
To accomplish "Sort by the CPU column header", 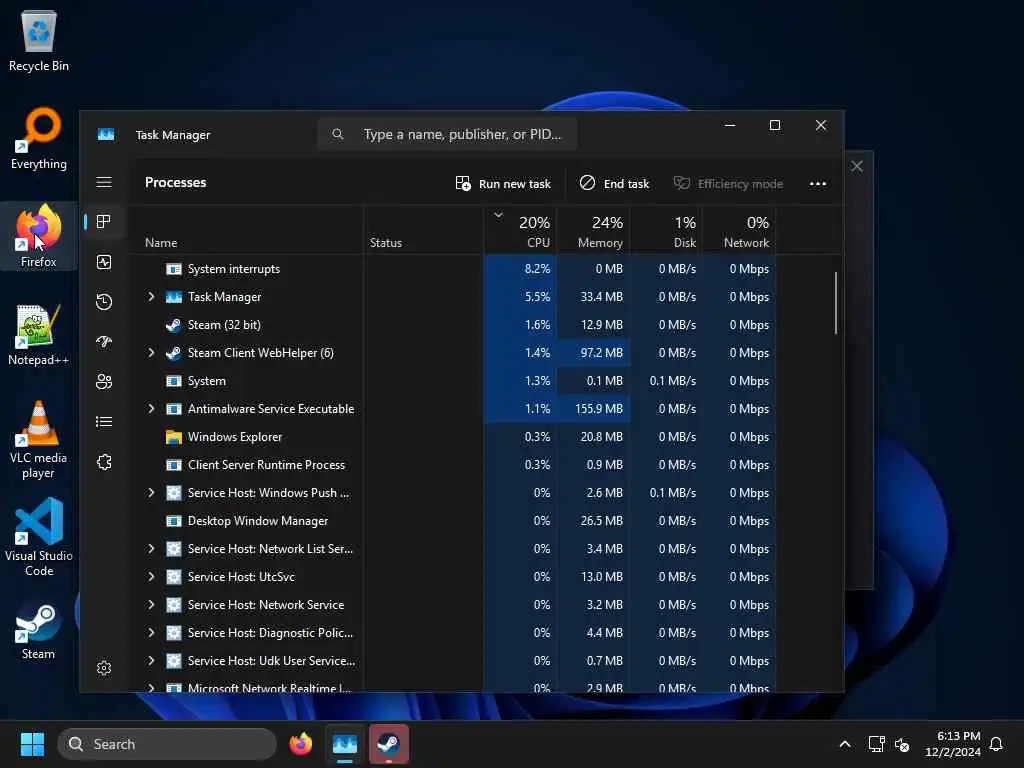I will 520,232.
